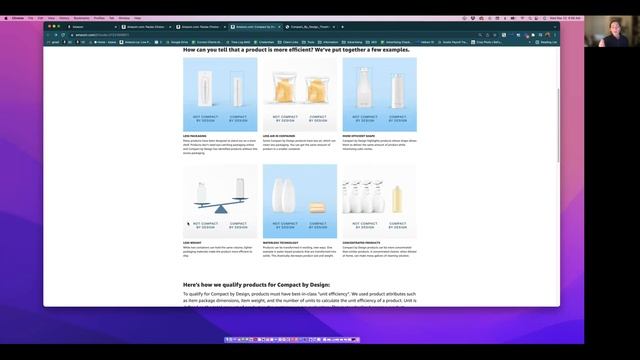Open the Apple menu
The width and height of the screenshot is (640, 360).
coord(6,18)
